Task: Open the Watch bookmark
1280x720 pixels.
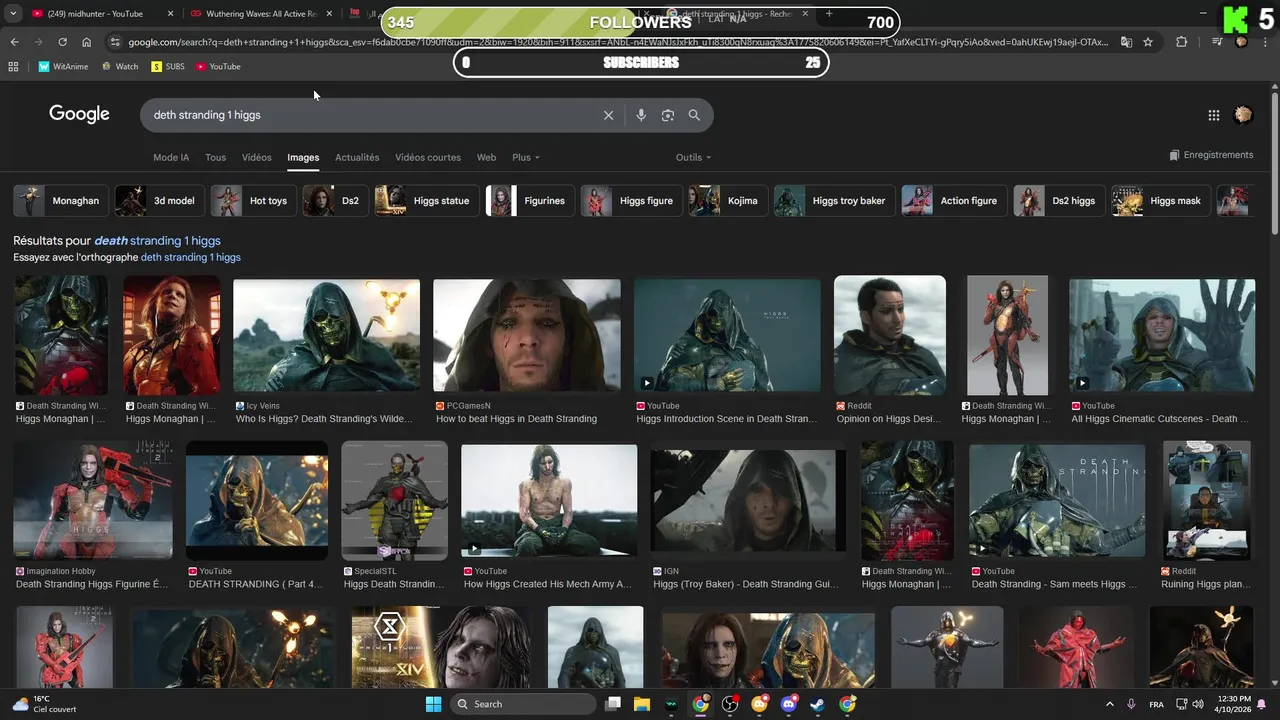Action: point(119,66)
